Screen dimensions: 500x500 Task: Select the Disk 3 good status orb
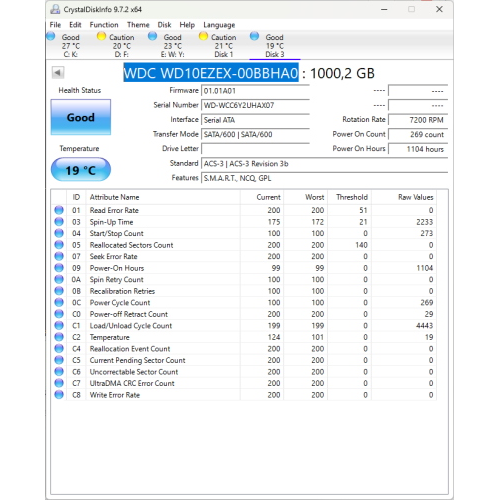tap(254, 36)
